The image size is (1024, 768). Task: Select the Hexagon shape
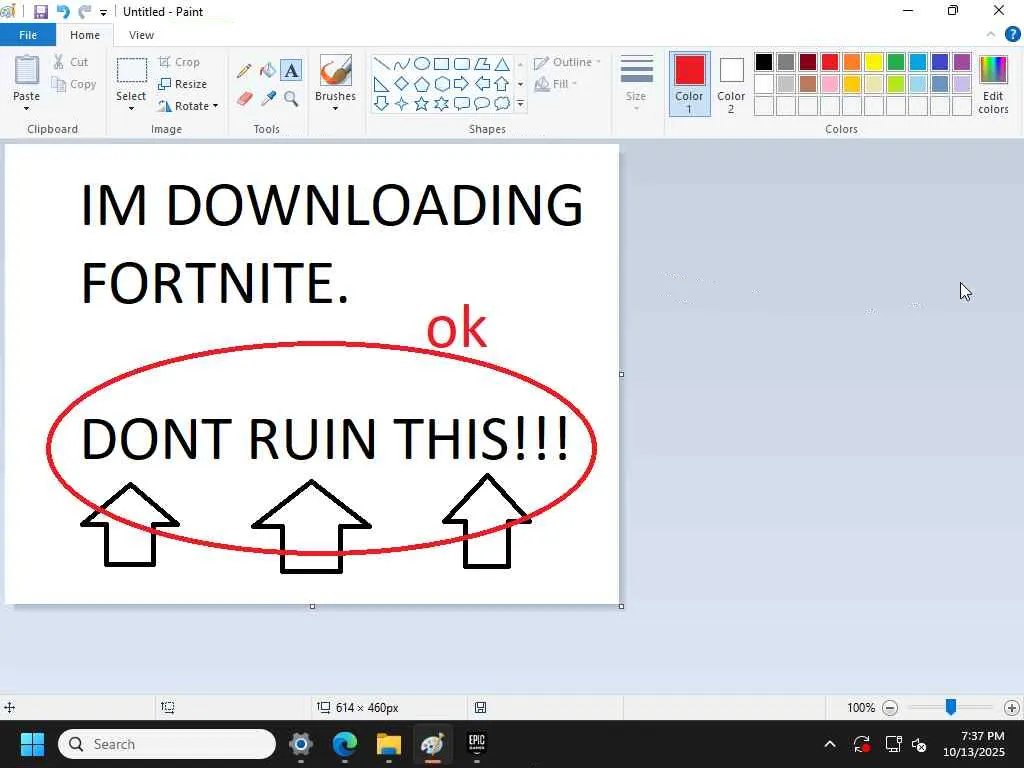tap(441, 84)
